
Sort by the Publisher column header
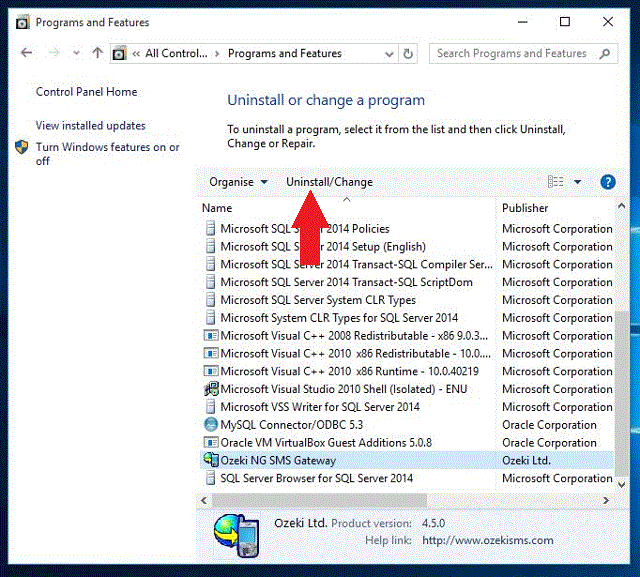pyautogui.click(x=525, y=208)
